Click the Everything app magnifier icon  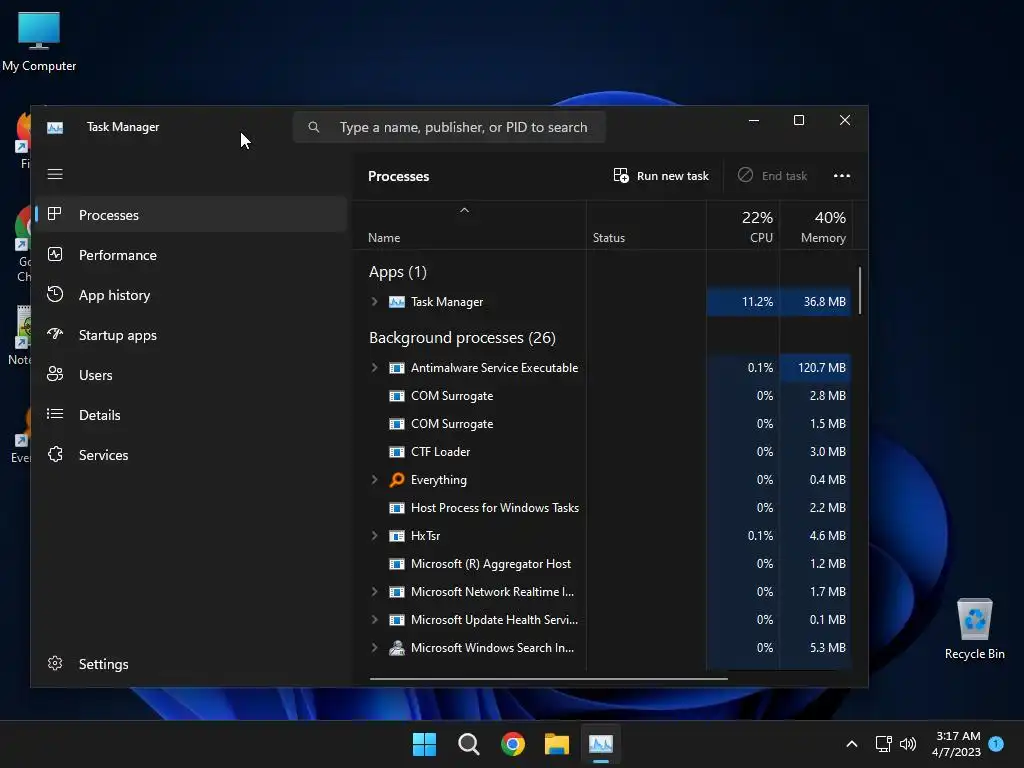coord(396,480)
